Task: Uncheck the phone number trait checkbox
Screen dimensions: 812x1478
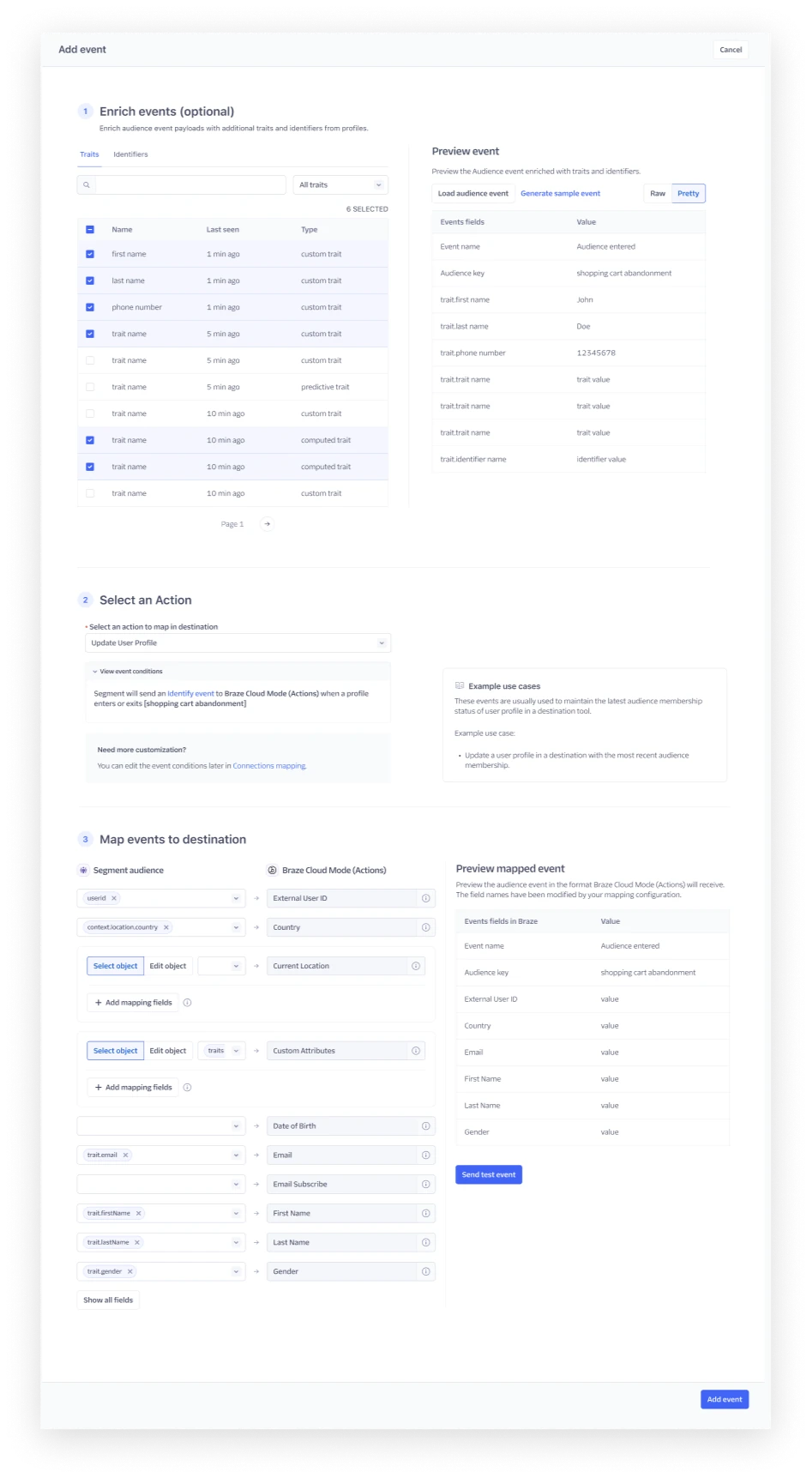Action: click(90, 307)
